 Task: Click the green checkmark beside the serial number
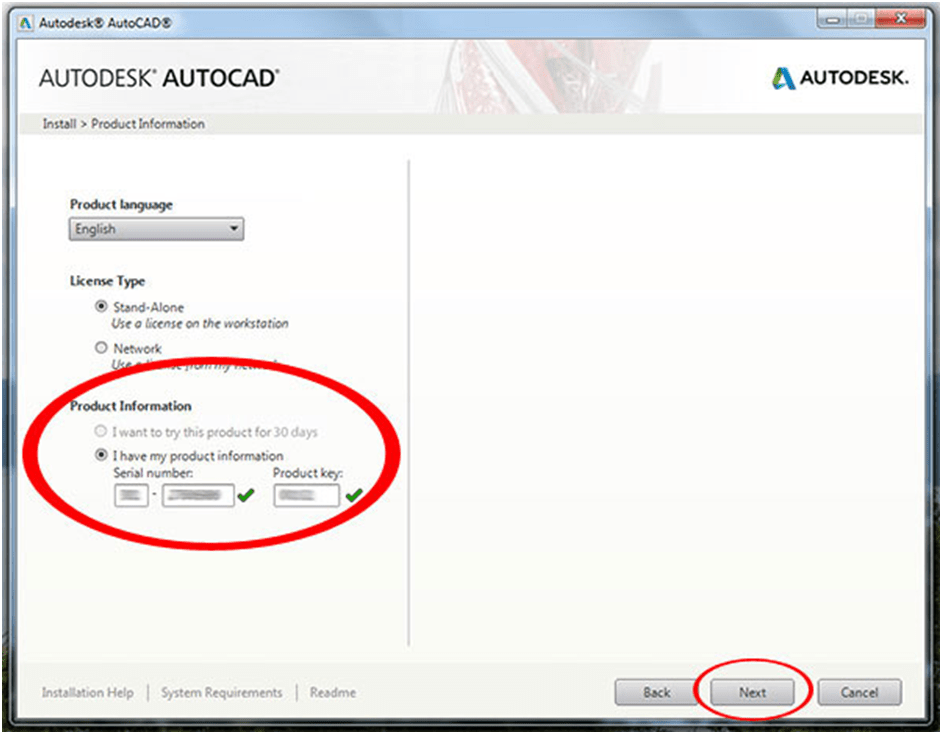pos(246,494)
